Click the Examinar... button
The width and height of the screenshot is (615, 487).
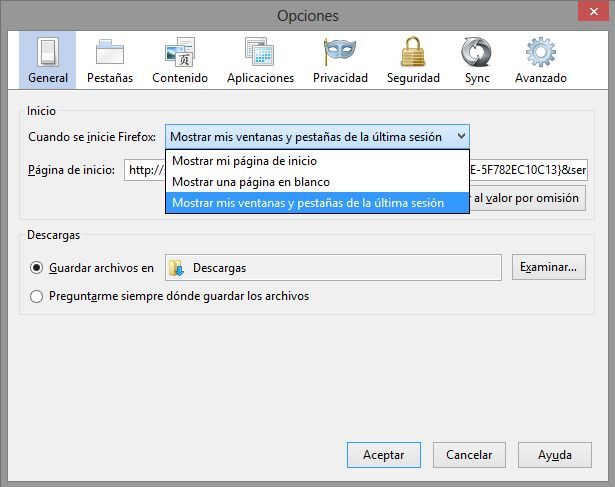tap(549, 267)
